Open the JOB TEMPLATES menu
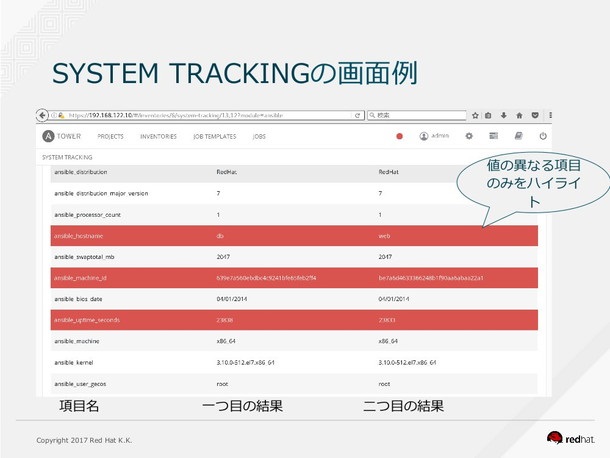This screenshot has width=610, height=458. point(215,137)
